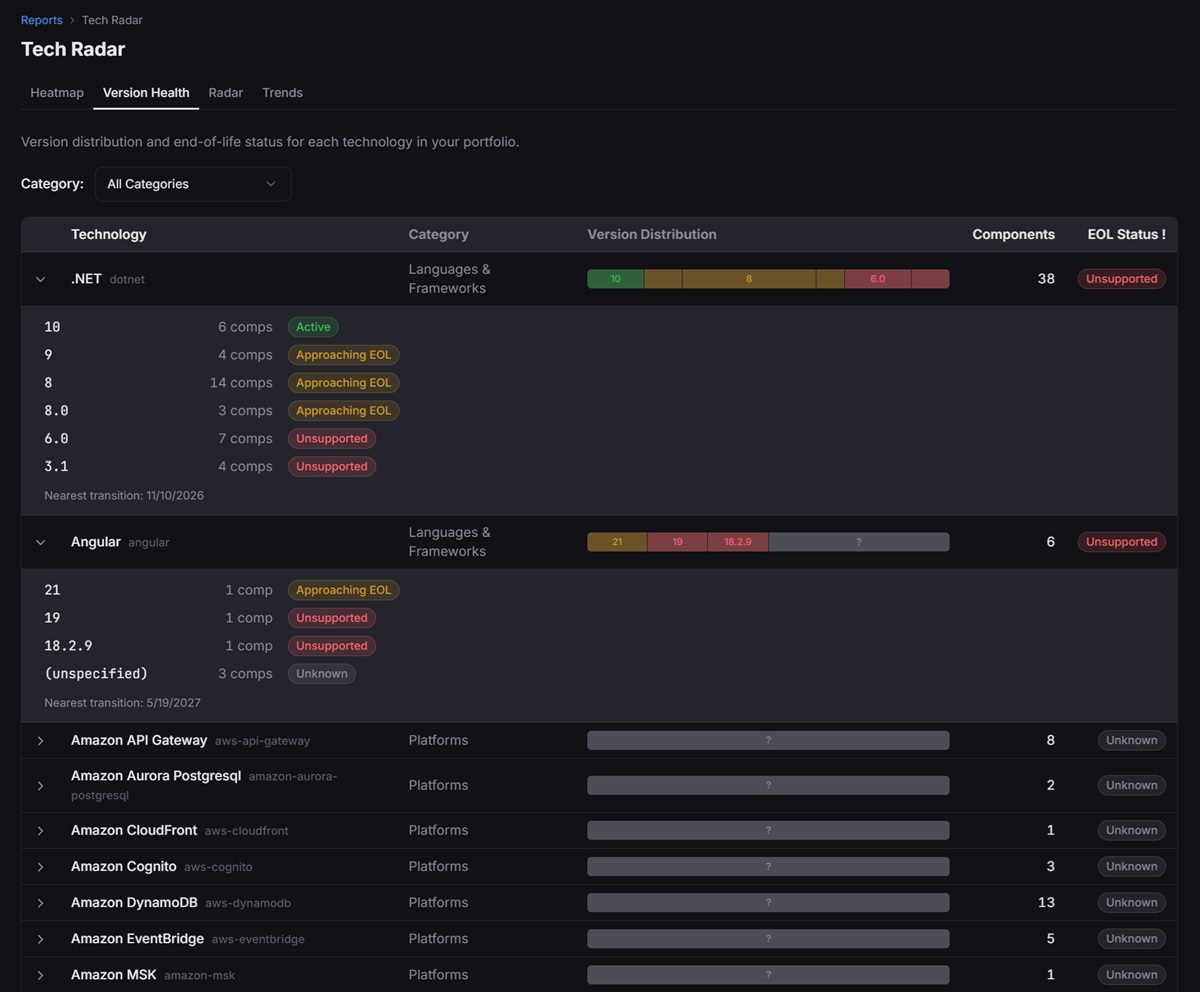The width and height of the screenshot is (1200, 992).
Task: Click 'Nearest transition: 5/19/2027' text
Action: 122,703
